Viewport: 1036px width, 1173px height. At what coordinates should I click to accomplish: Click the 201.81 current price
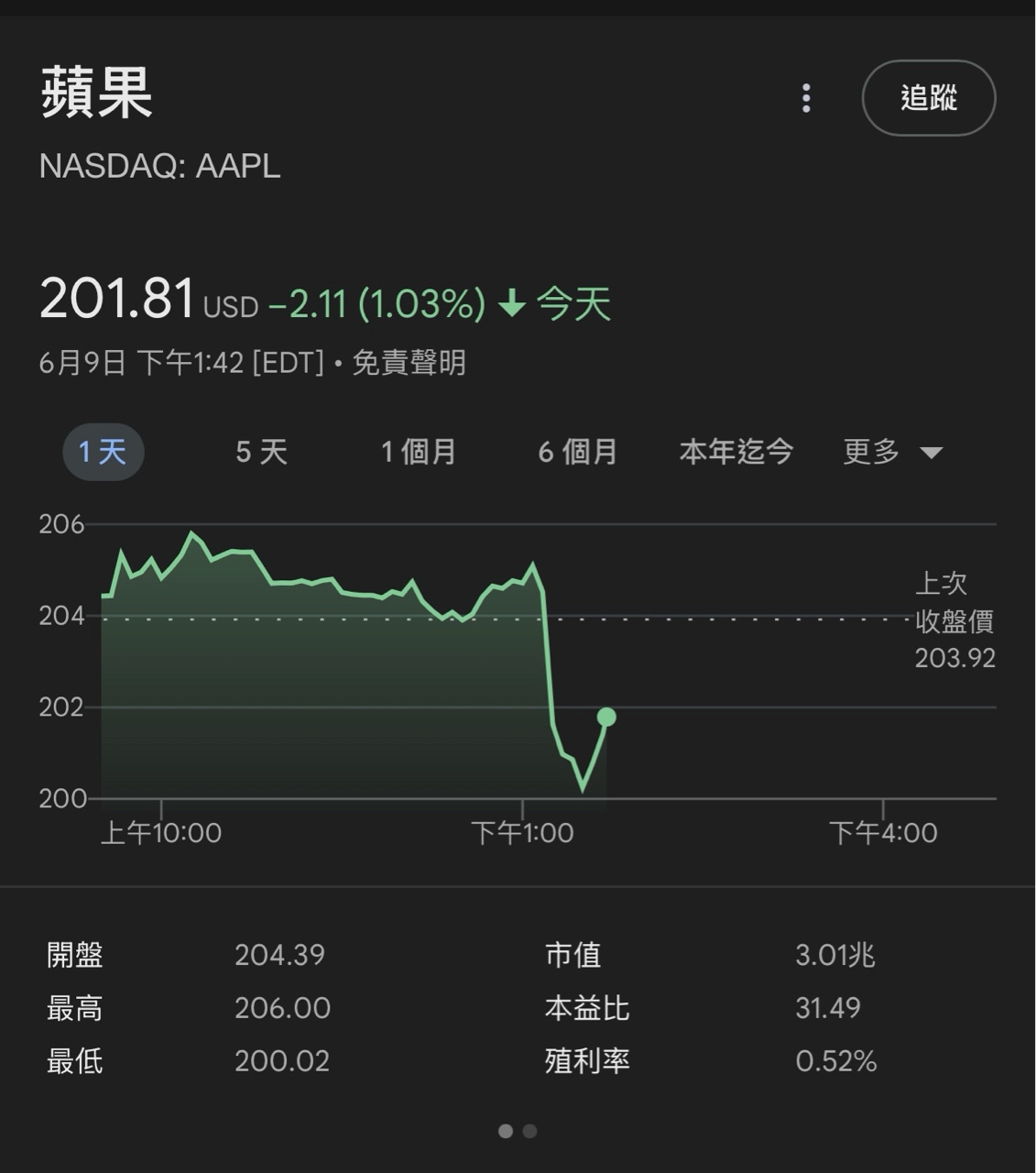tap(117, 300)
